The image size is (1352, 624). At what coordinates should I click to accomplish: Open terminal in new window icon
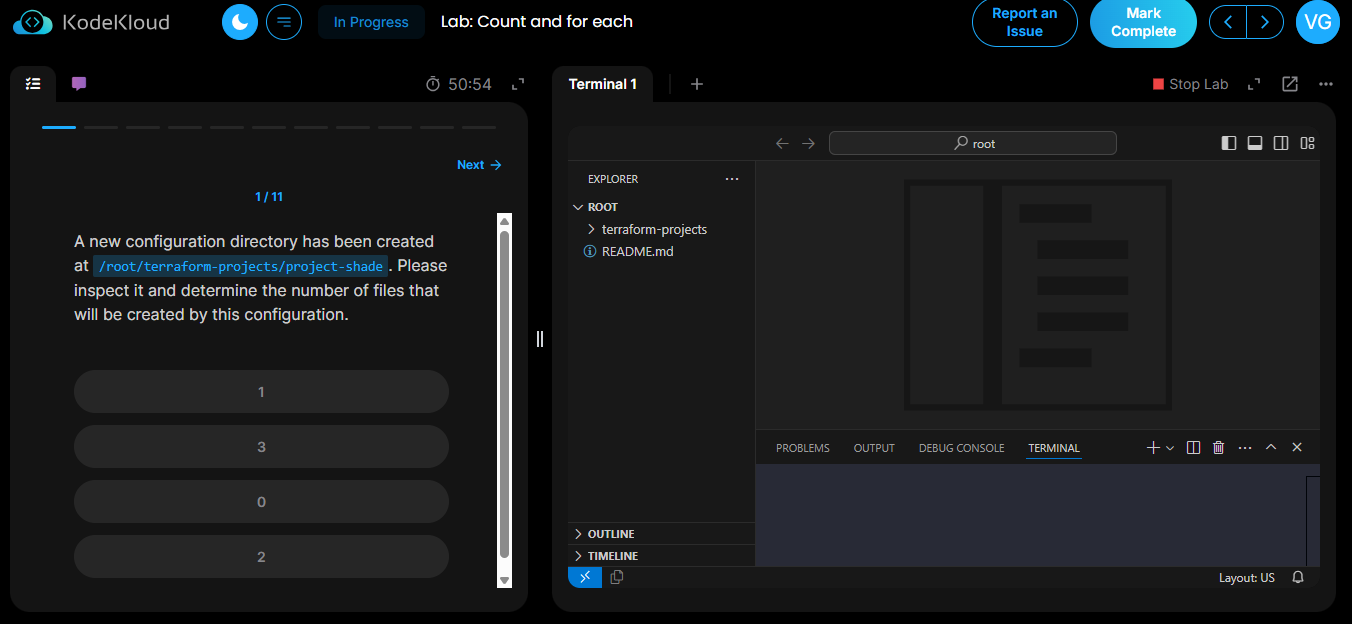(1290, 84)
